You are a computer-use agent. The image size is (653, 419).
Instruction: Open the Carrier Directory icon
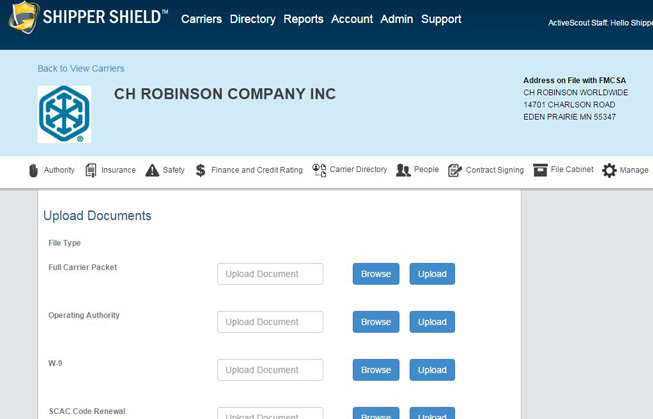tap(319, 170)
